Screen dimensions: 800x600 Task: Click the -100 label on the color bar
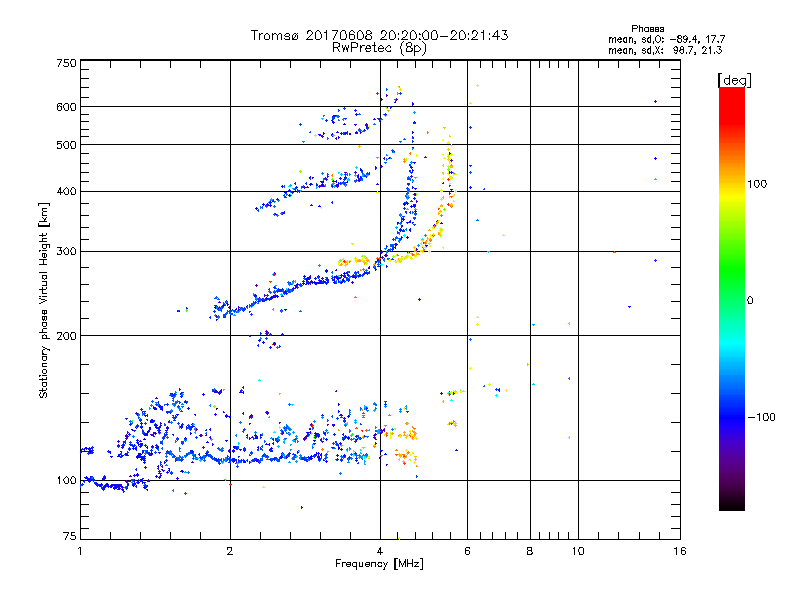(x=761, y=417)
